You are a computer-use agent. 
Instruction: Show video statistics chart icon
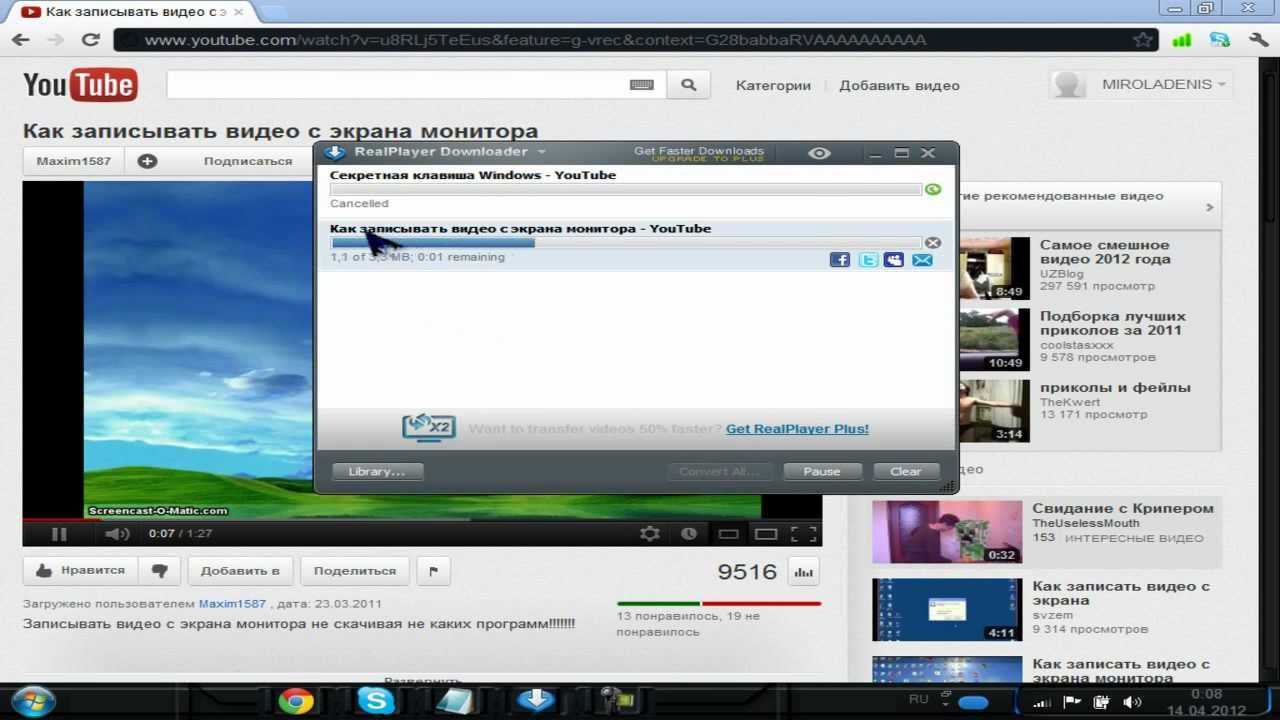tap(804, 572)
